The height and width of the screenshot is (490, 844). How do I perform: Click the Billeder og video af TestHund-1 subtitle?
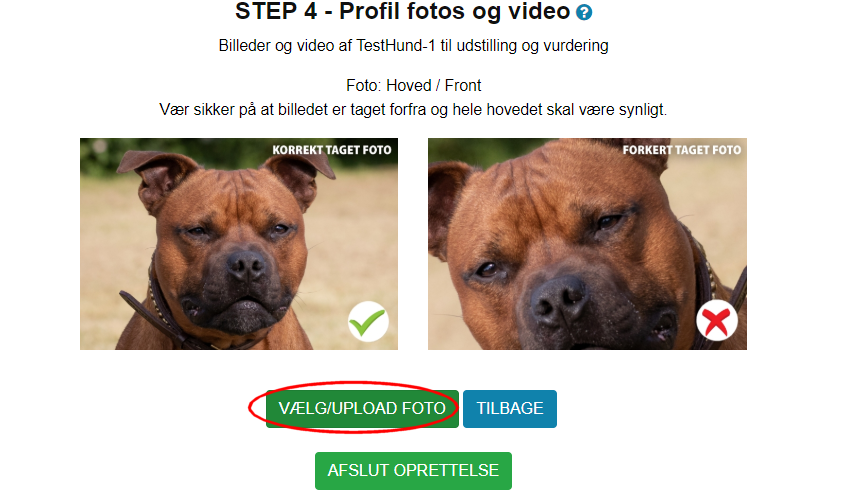click(413, 46)
